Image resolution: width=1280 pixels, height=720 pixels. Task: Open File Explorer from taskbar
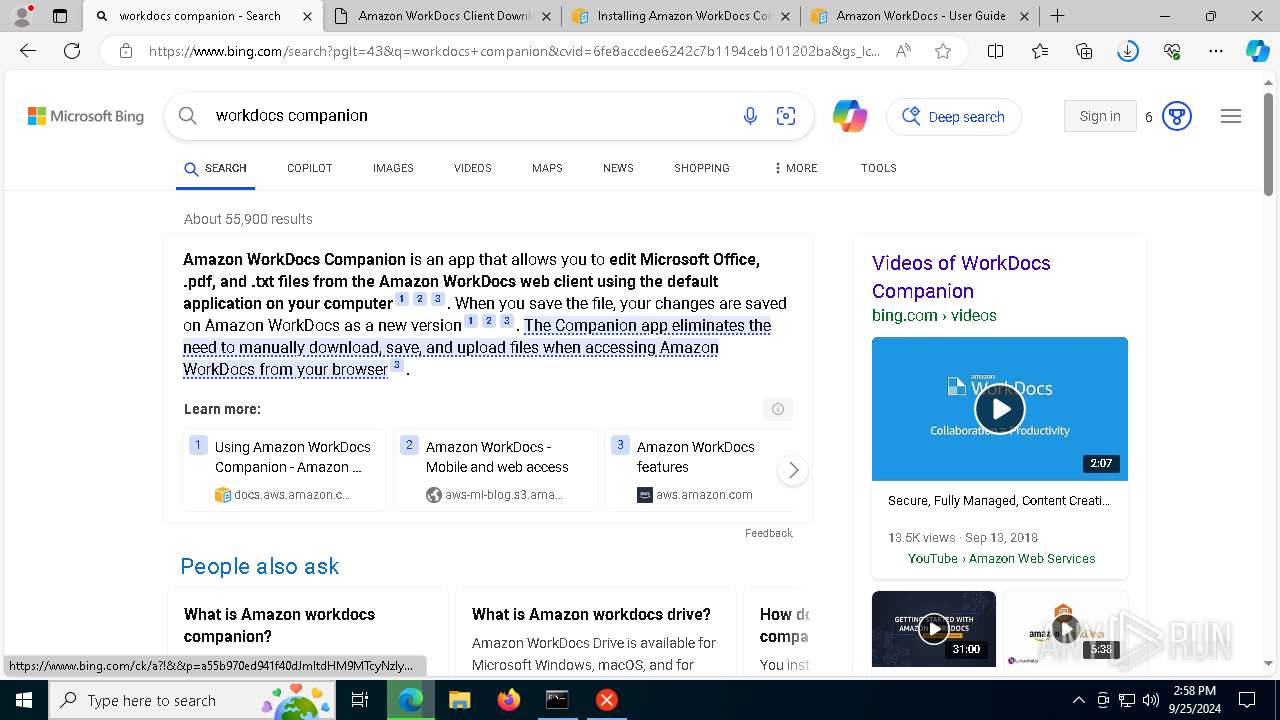(x=459, y=700)
